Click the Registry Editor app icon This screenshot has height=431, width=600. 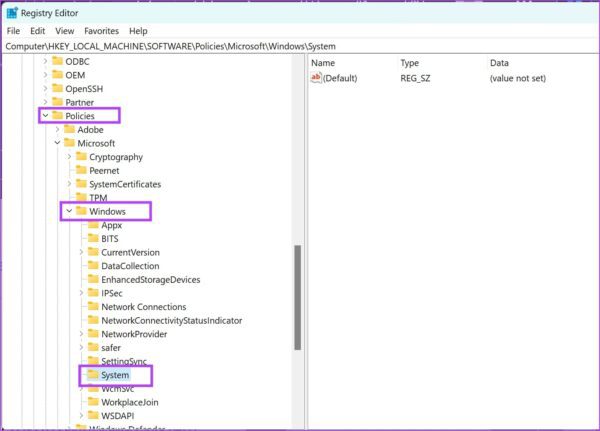[x=12, y=13]
